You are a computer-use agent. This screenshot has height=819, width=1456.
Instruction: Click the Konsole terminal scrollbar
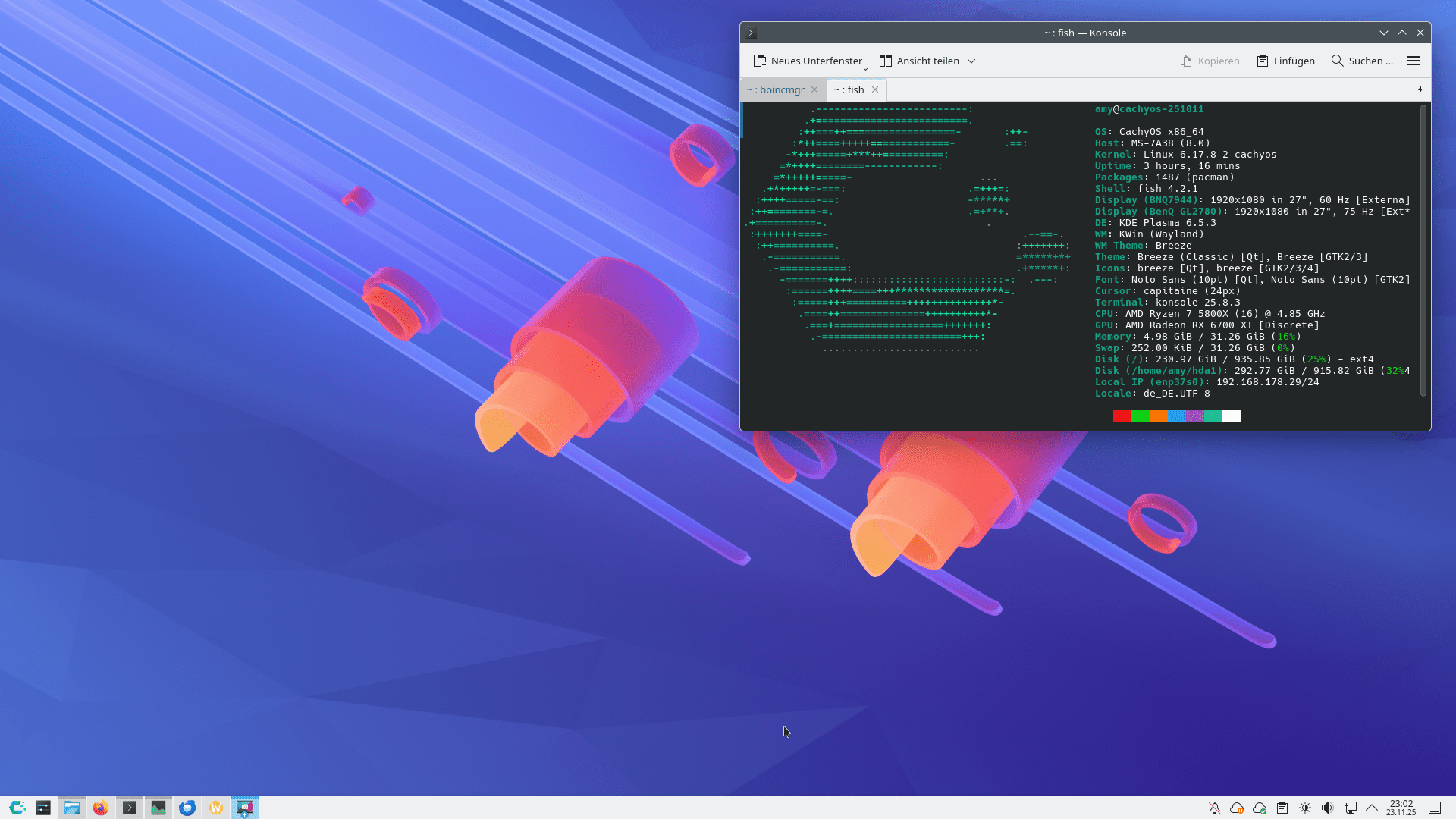[1423, 250]
